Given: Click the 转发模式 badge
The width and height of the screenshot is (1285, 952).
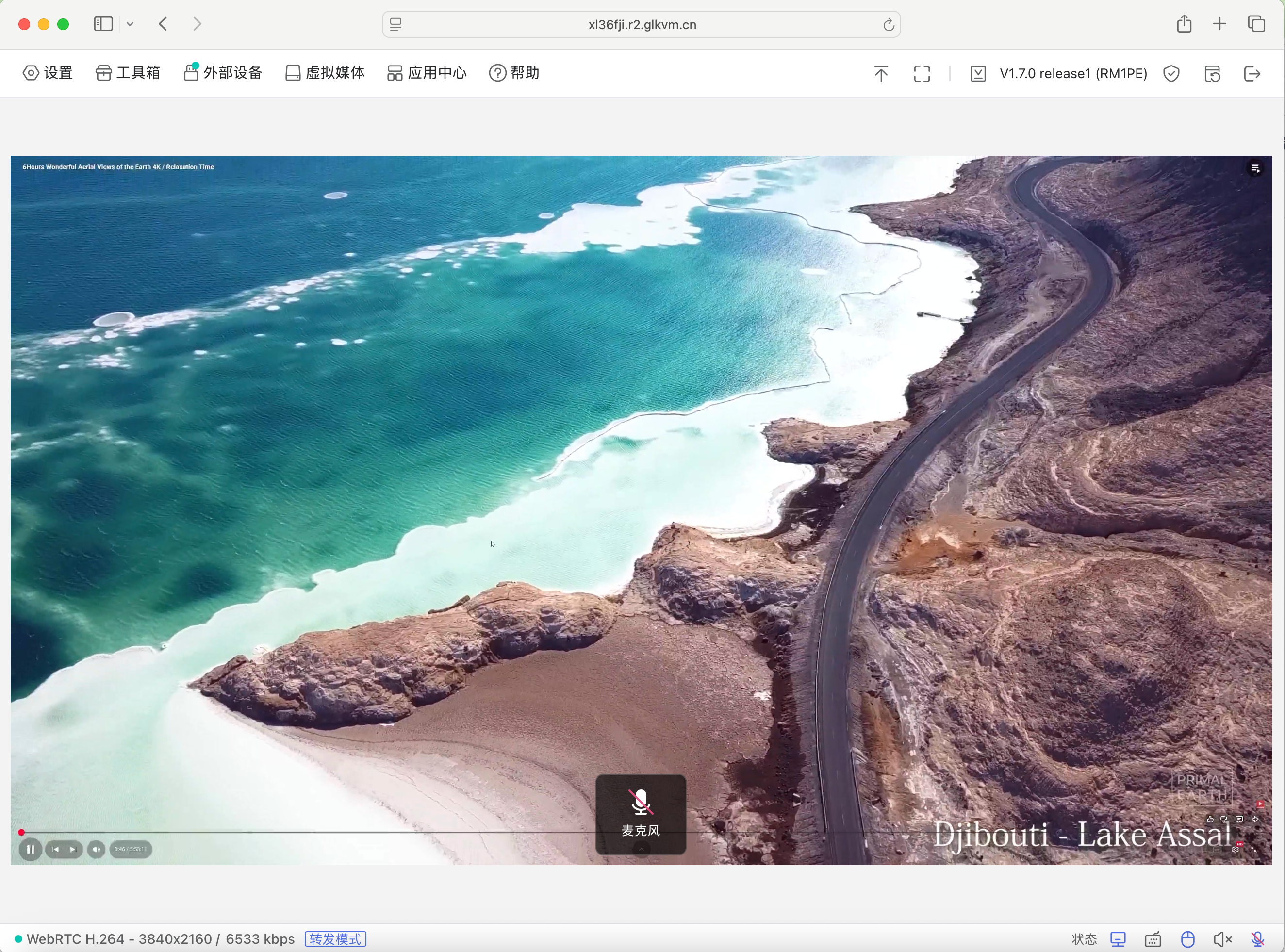Looking at the screenshot, I should click(x=335, y=939).
